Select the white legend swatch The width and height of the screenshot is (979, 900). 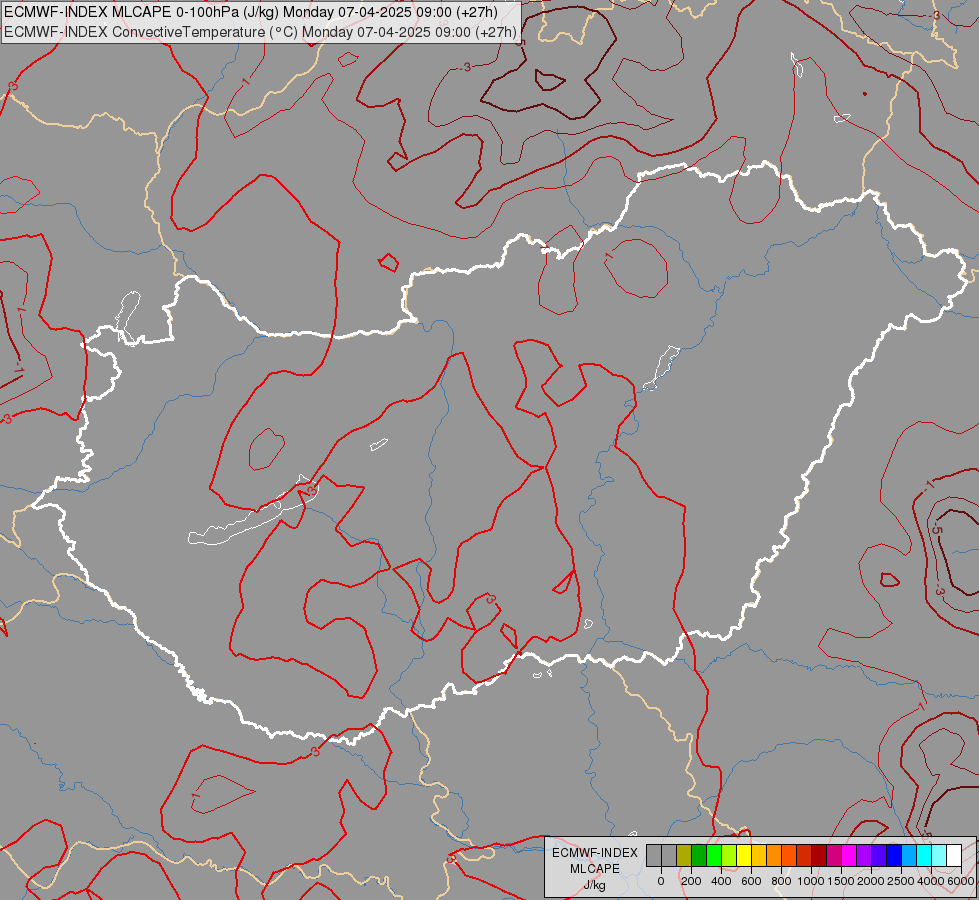[954, 856]
